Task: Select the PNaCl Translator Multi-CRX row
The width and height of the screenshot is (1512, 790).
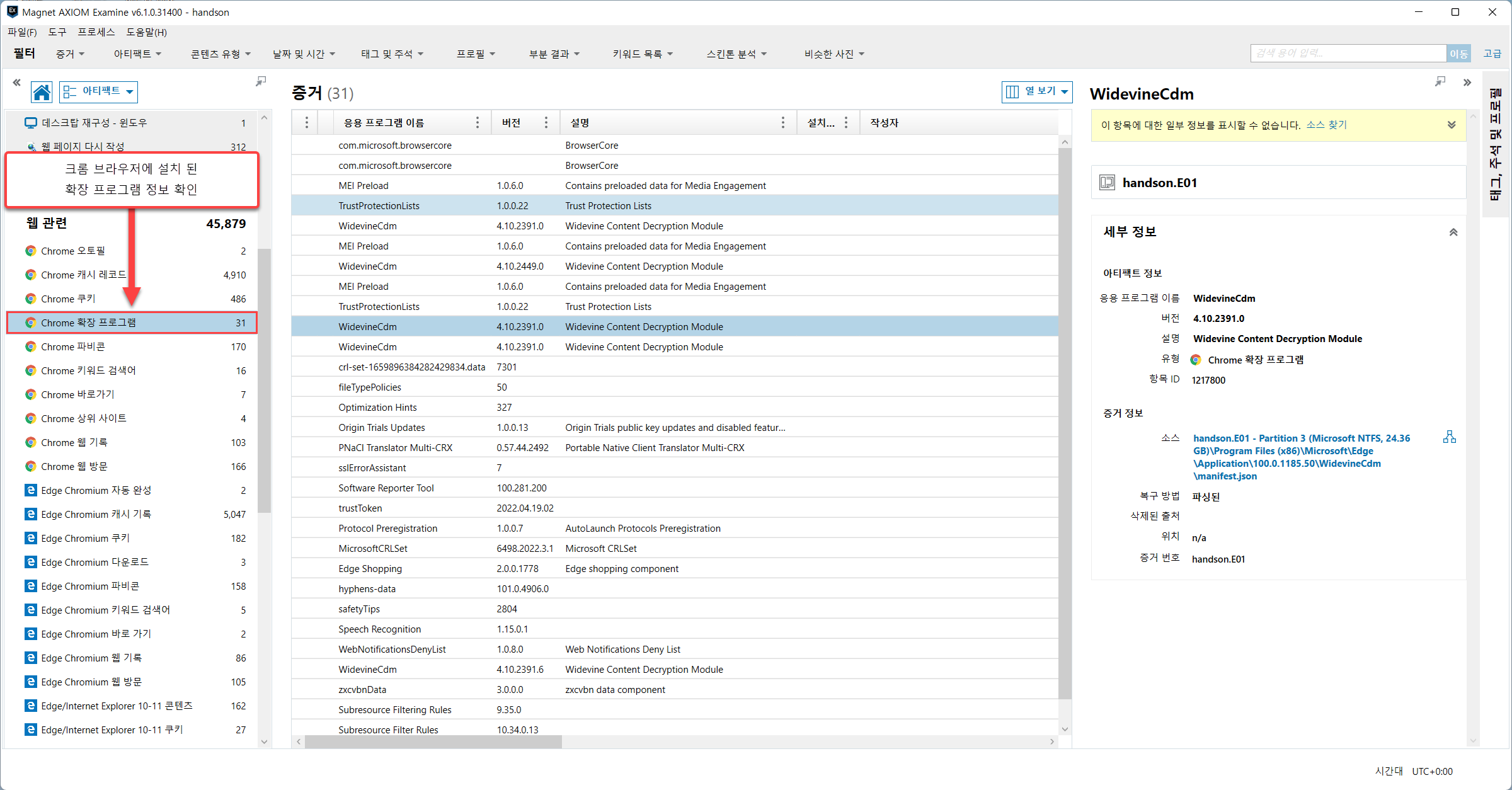Action: [675, 447]
